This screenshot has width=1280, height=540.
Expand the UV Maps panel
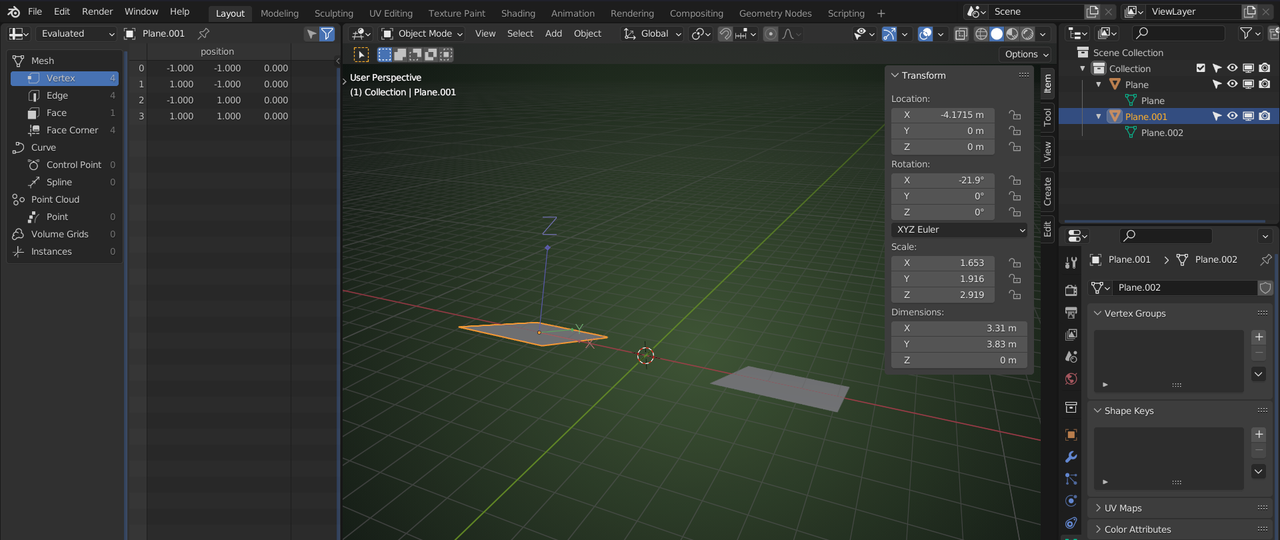(x=1122, y=508)
